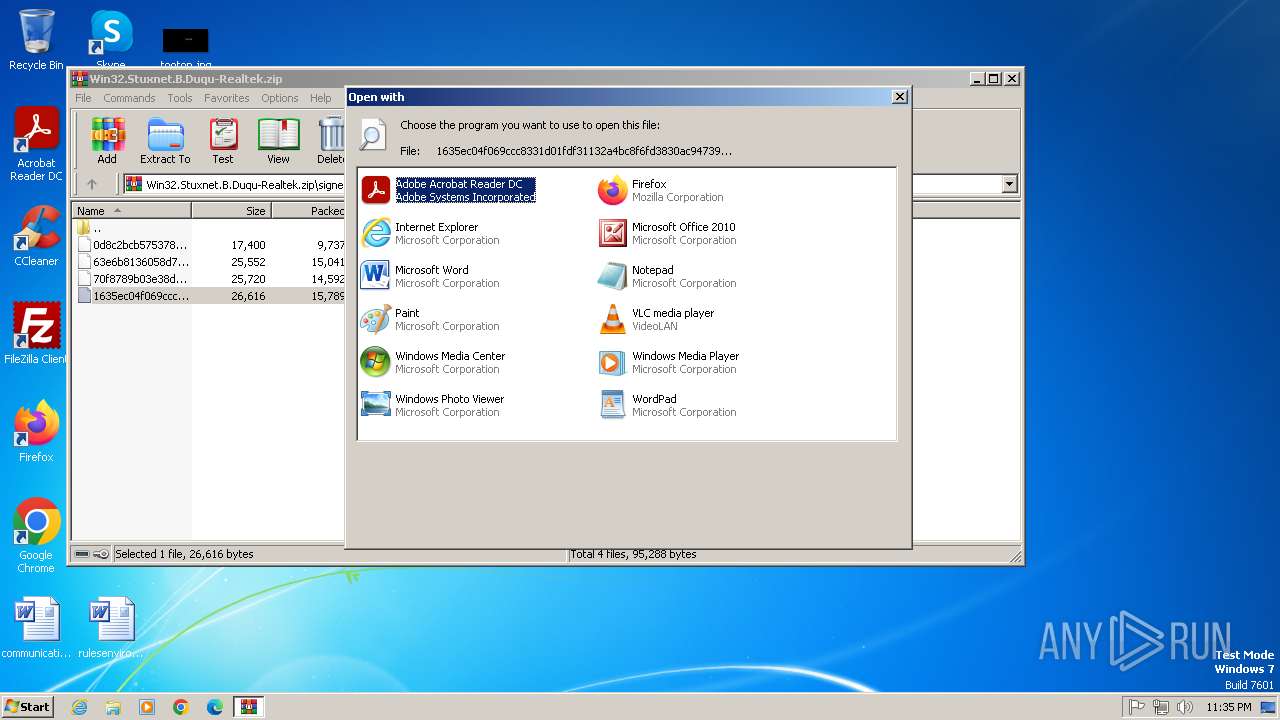Image resolution: width=1280 pixels, height=720 pixels.
Task: Open Acrobat Reader DC desktop shortcut
Action: [x=36, y=145]
